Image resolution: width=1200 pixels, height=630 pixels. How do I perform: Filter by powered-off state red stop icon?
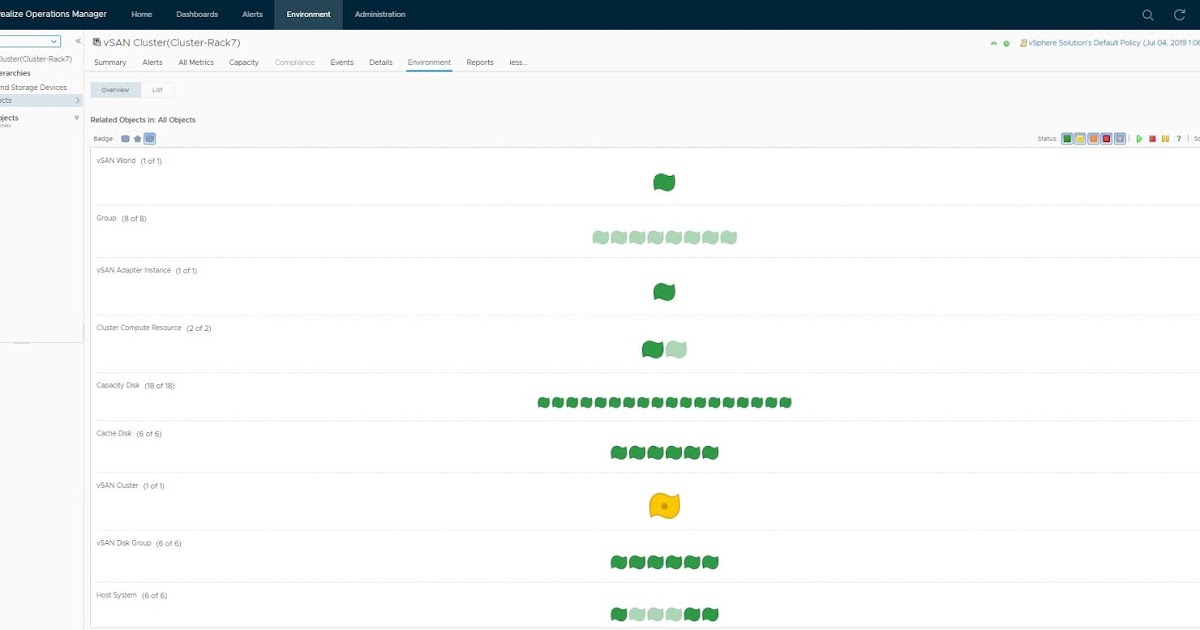(x=1152, y=139)
